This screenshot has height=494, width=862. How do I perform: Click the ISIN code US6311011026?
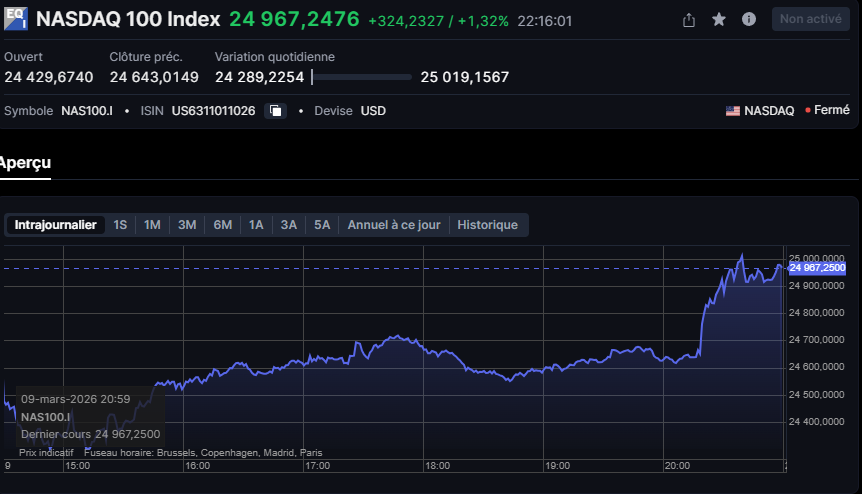click(x=213, y=111)
